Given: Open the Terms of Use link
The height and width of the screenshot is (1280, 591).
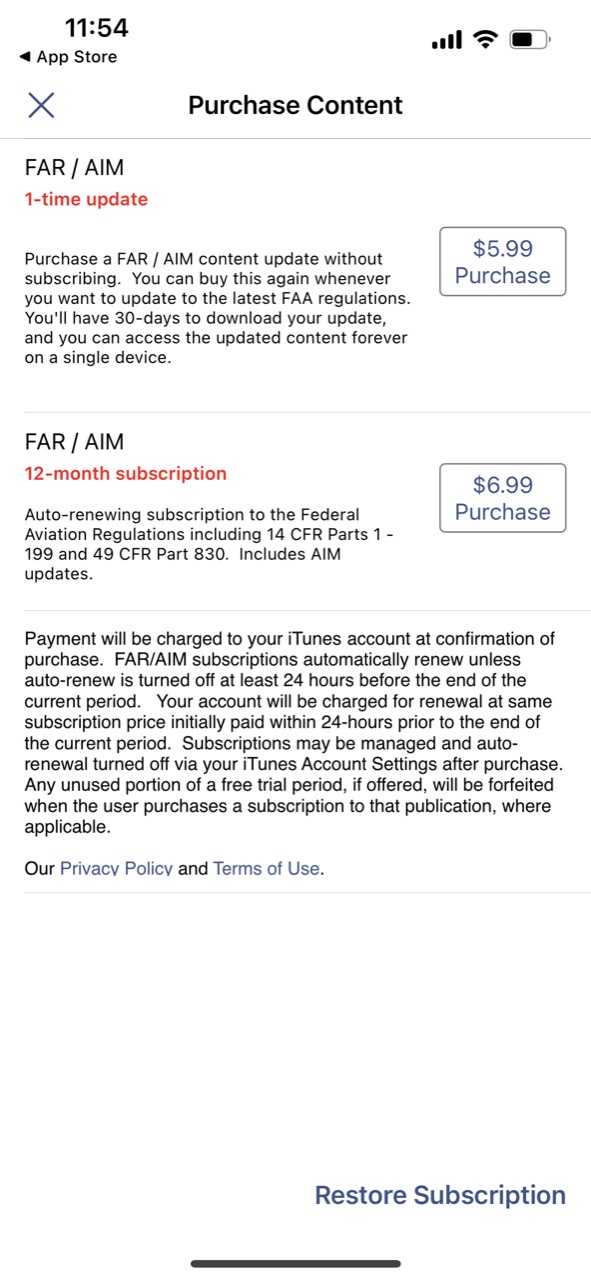Looking at the screenshot, I should (266, 868).
